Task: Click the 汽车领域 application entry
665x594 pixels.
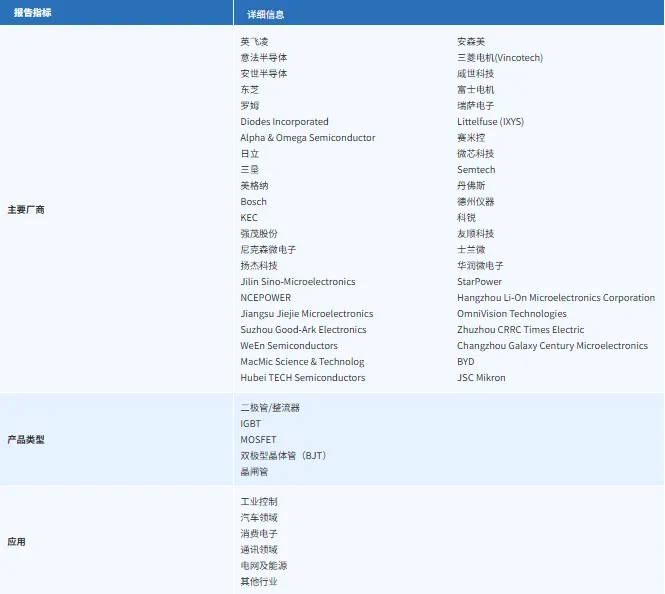Action: point(259,518)
